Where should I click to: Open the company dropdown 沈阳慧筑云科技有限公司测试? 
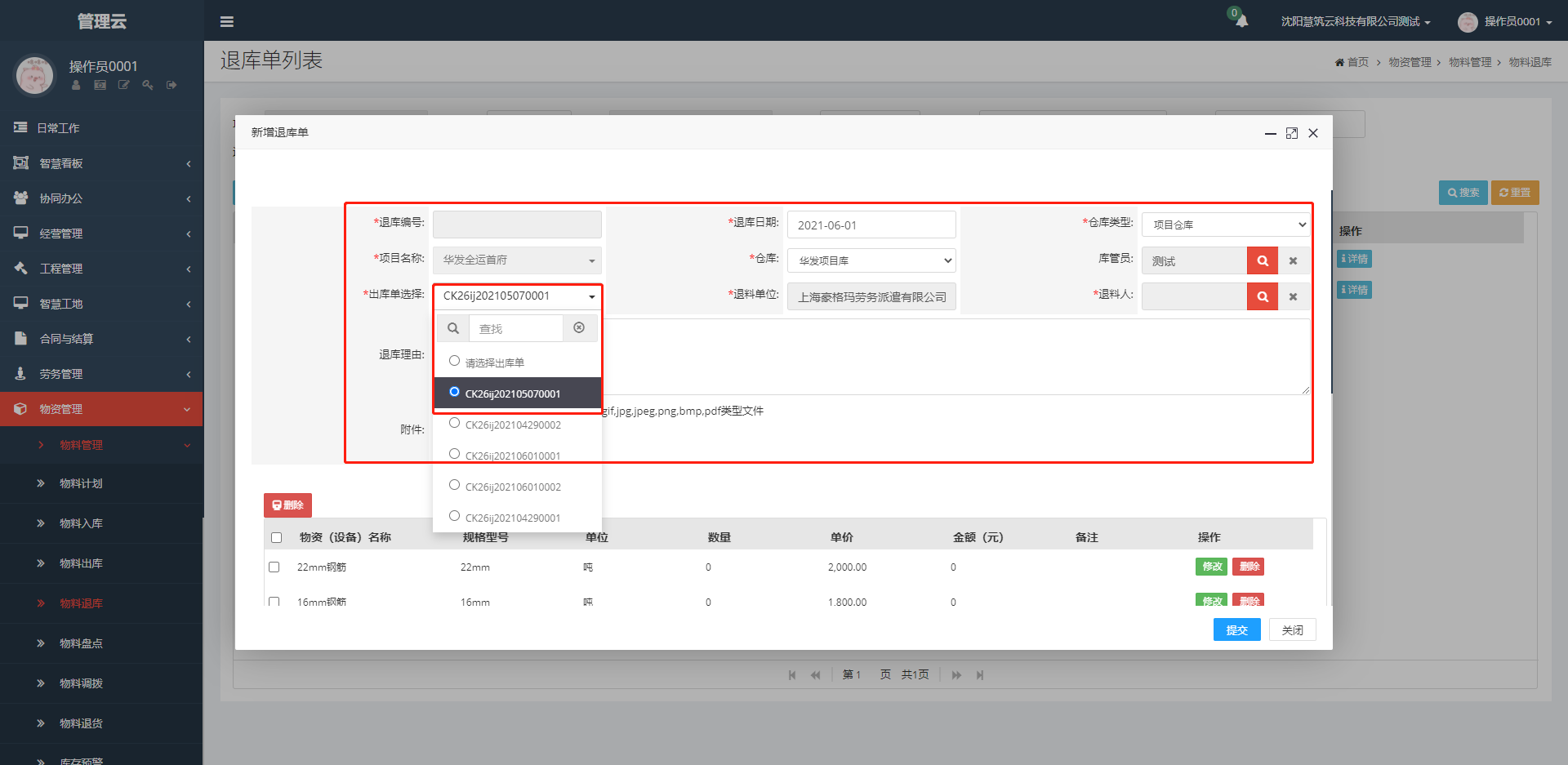[x=1356, y=22]
